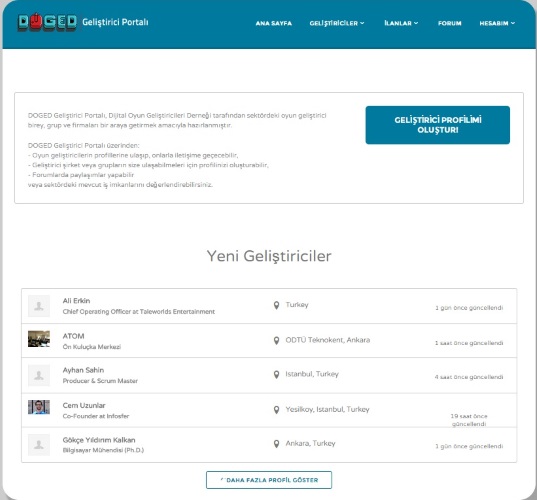The image size is (537, 500).
Task: Click DAHA FAZLA PROFİL GÖSTER button
Action: click(269, 480)
